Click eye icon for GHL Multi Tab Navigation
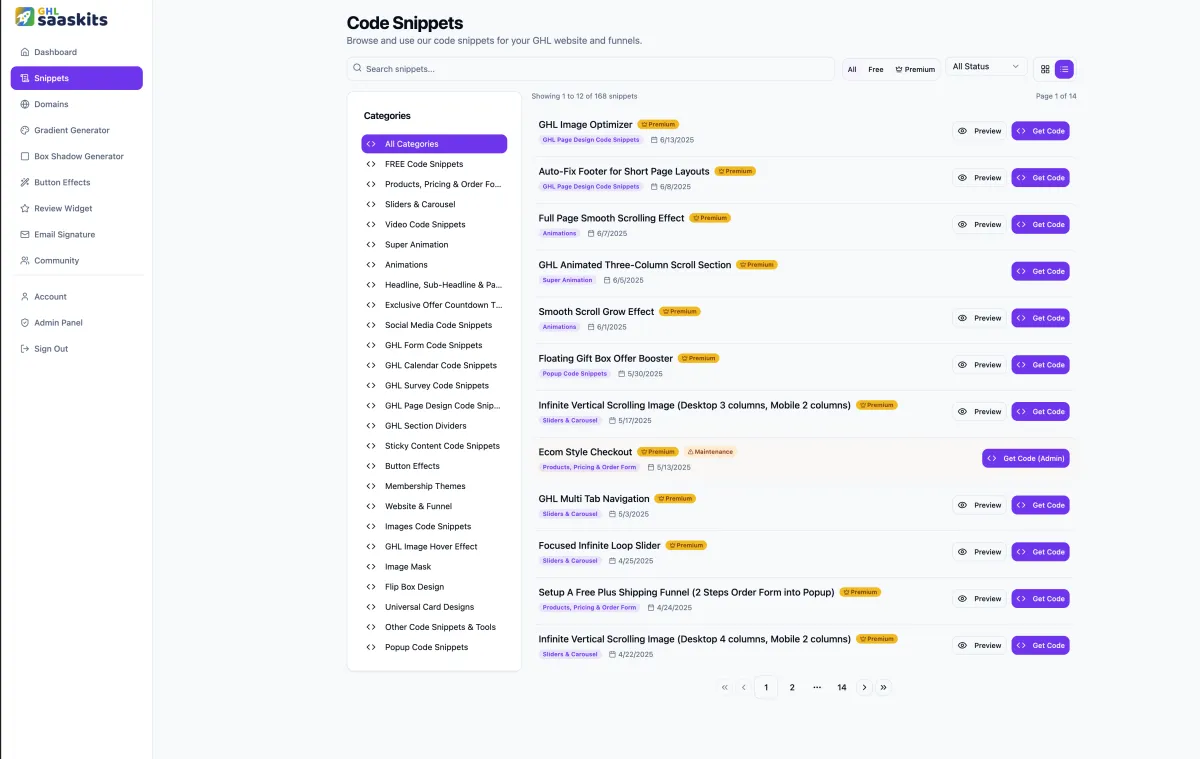The height and width of the screenshot is (759, 1200). click(x=963, y=505)
